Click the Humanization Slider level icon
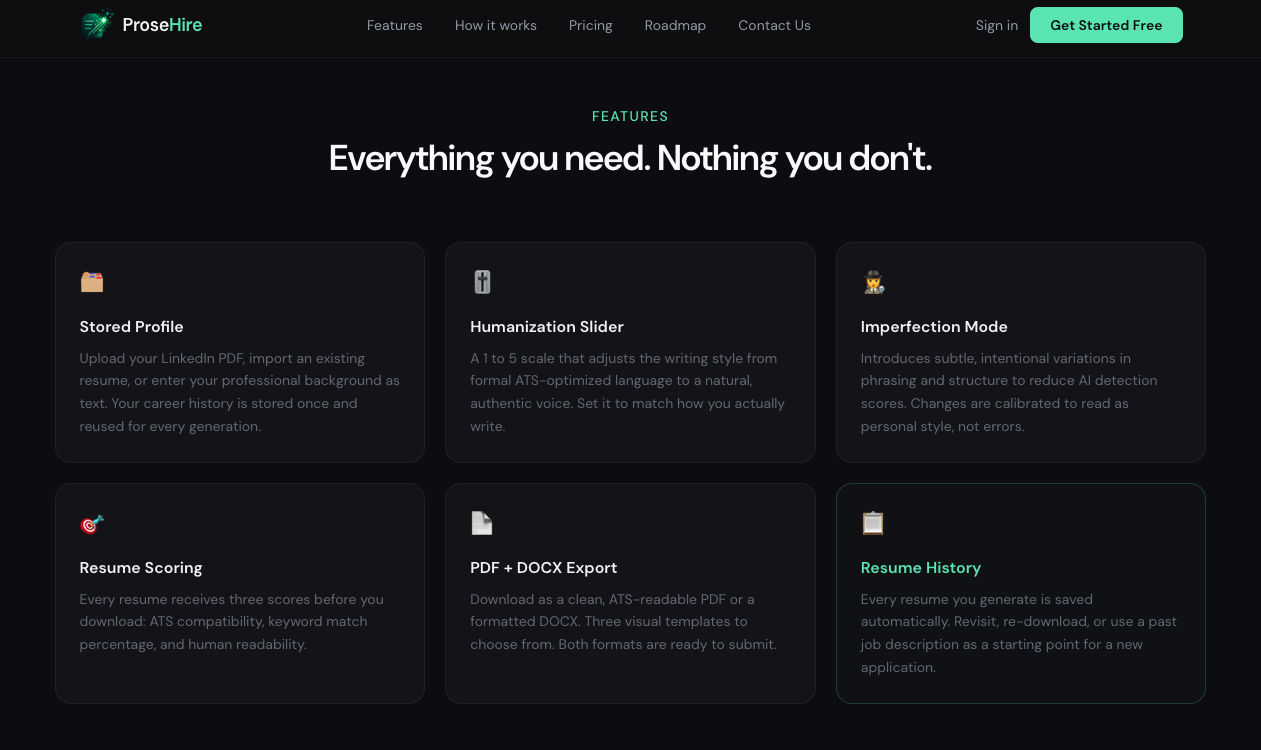 (482, 282)
